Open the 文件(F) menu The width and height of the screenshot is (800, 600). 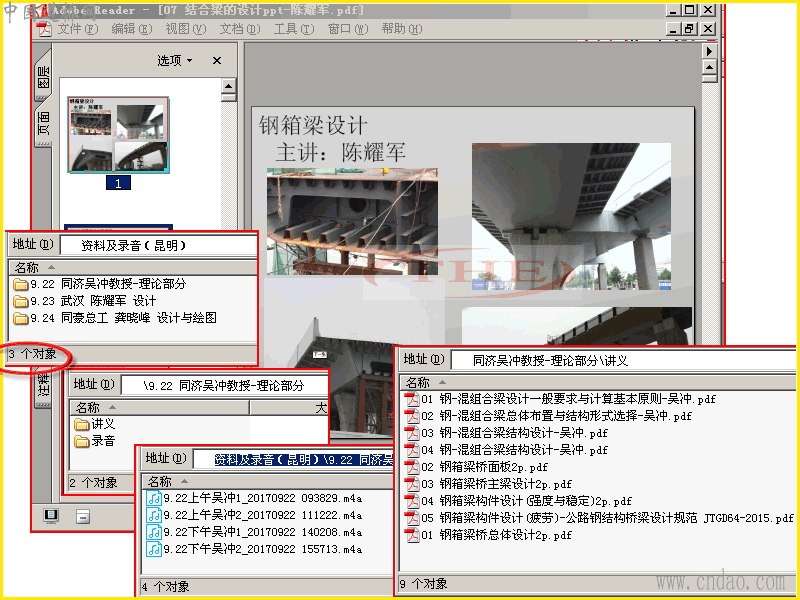(78, 29)
